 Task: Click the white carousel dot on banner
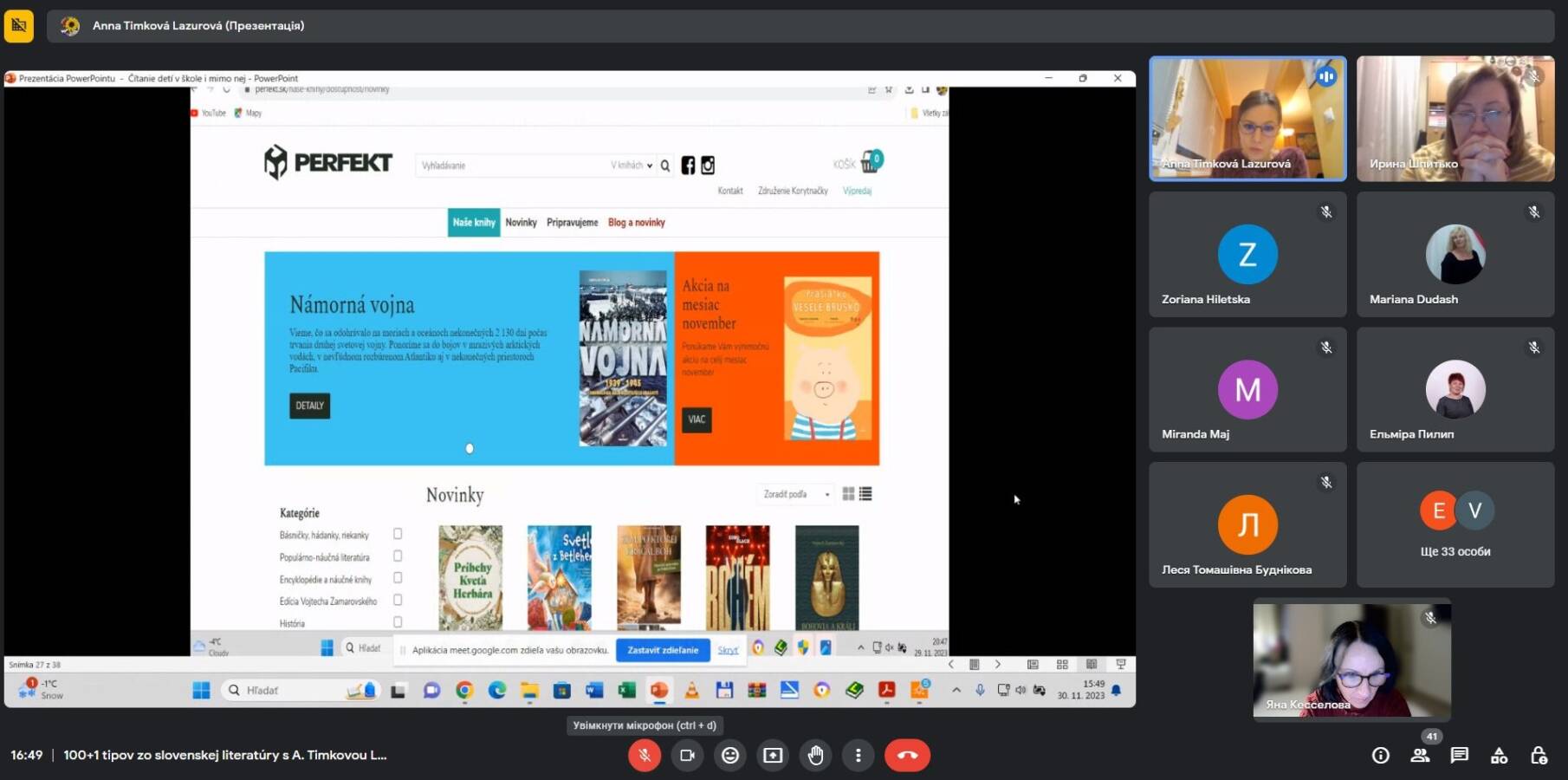pyautogui.click(x=470, y=448)
